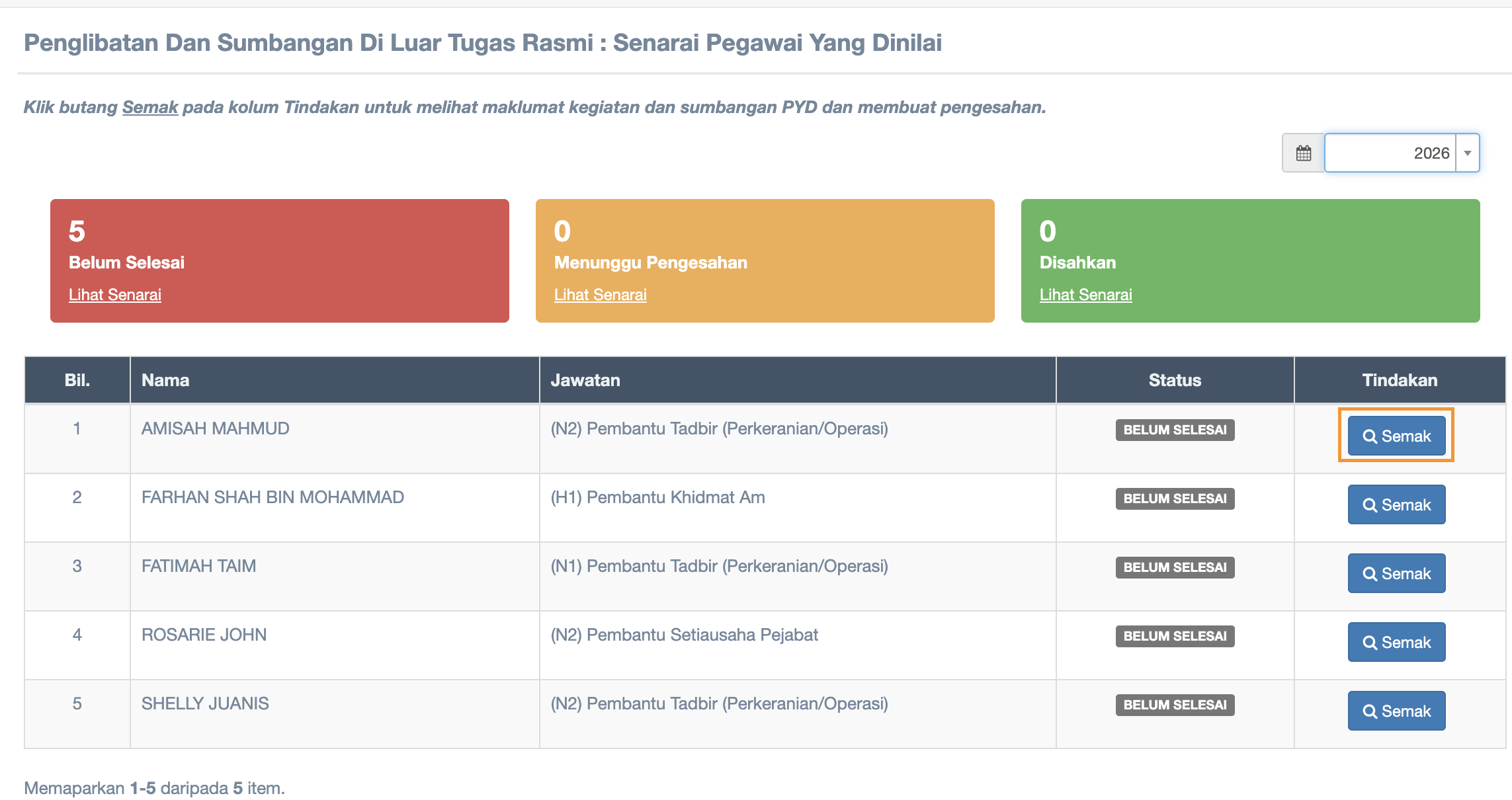This screenshot has width=1512, height=800.
Task: Click the Status column header
Action: tap(1175, 380)
